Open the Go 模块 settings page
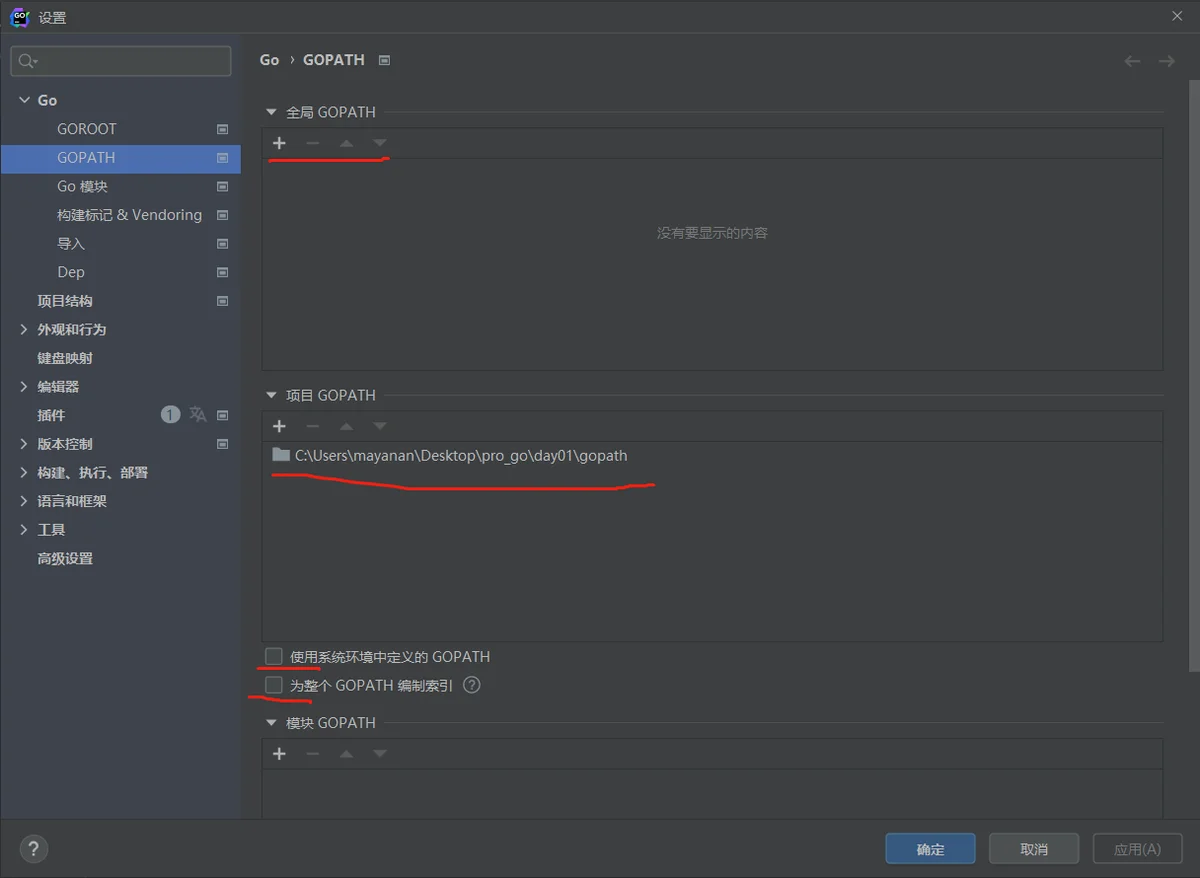This screenshot has width=1200, height=878. coord(82,187)
